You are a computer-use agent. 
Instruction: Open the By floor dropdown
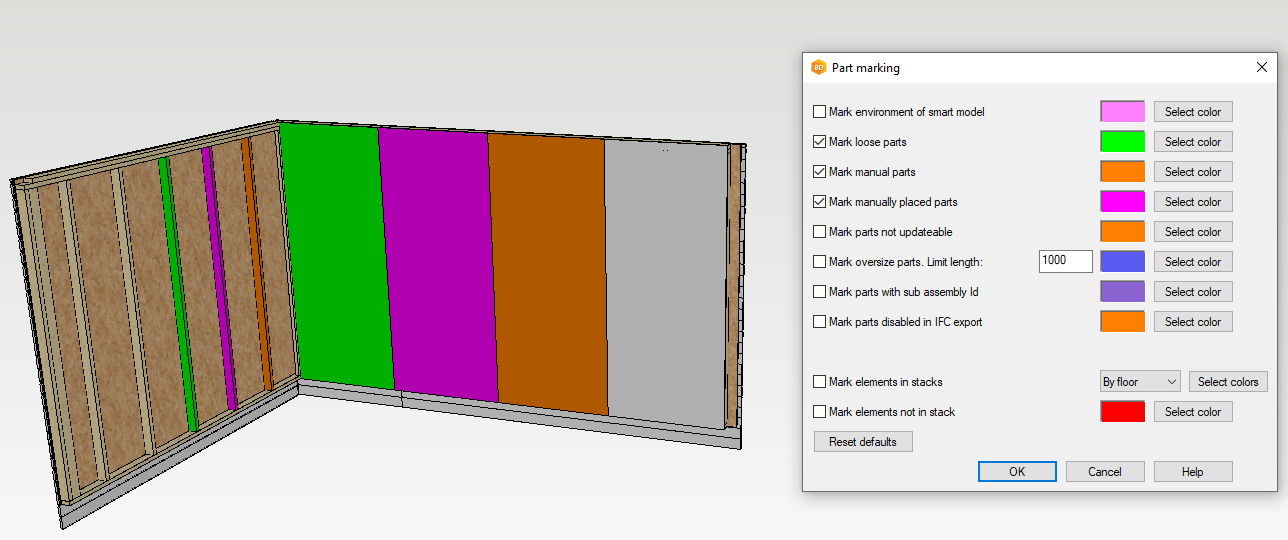(x=1139, y=382)
